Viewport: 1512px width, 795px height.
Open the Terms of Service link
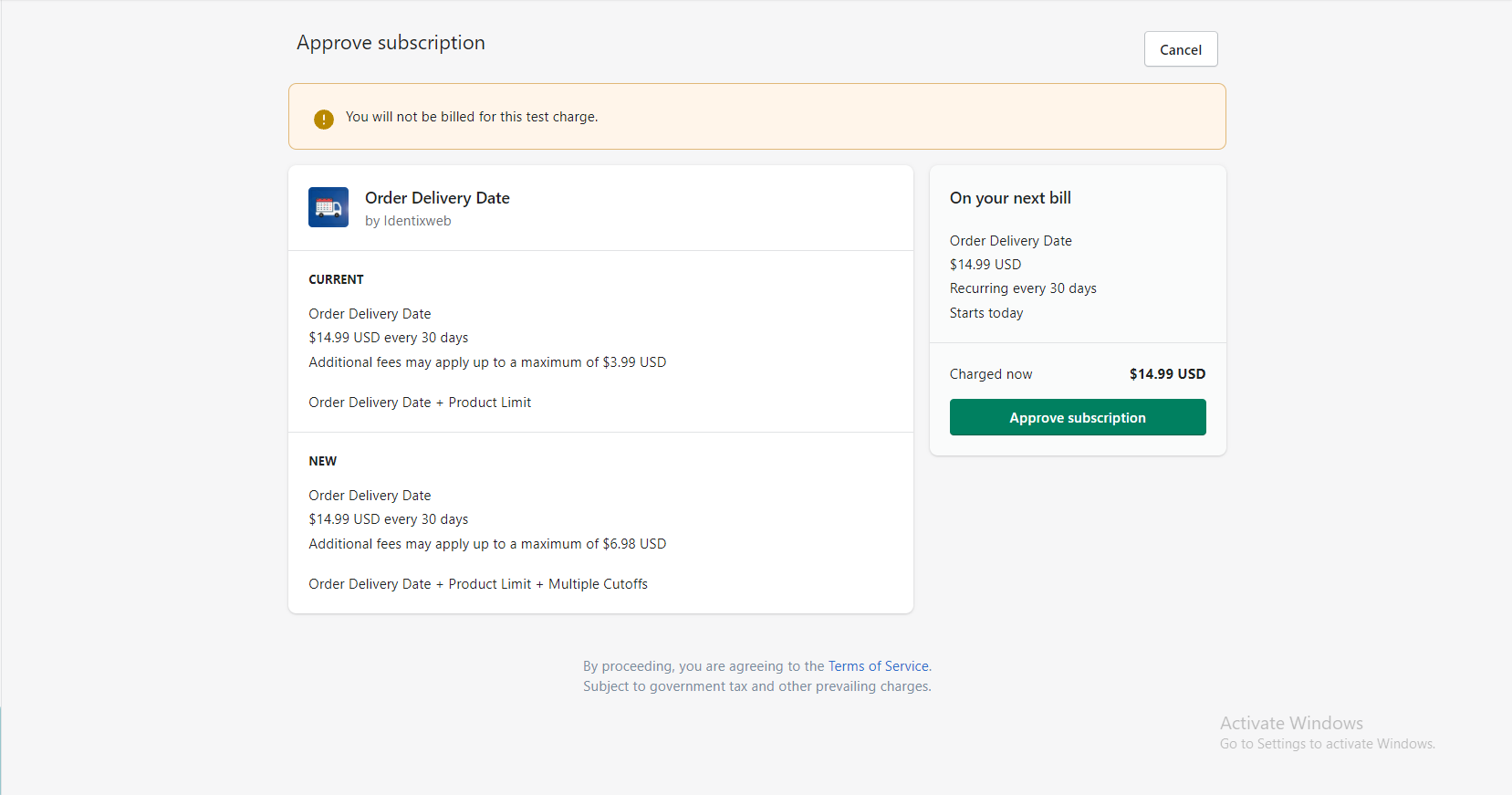tap(878, 666)
